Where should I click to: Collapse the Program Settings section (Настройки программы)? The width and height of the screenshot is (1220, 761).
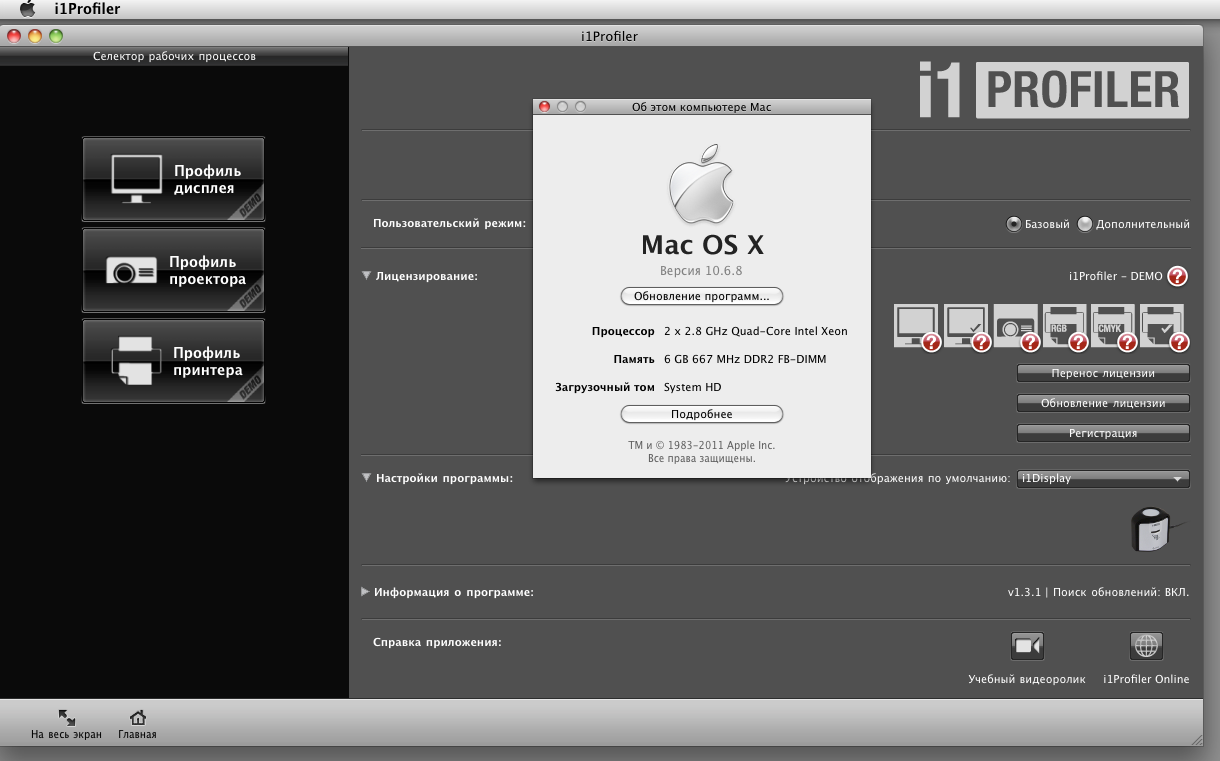(367, 478)
